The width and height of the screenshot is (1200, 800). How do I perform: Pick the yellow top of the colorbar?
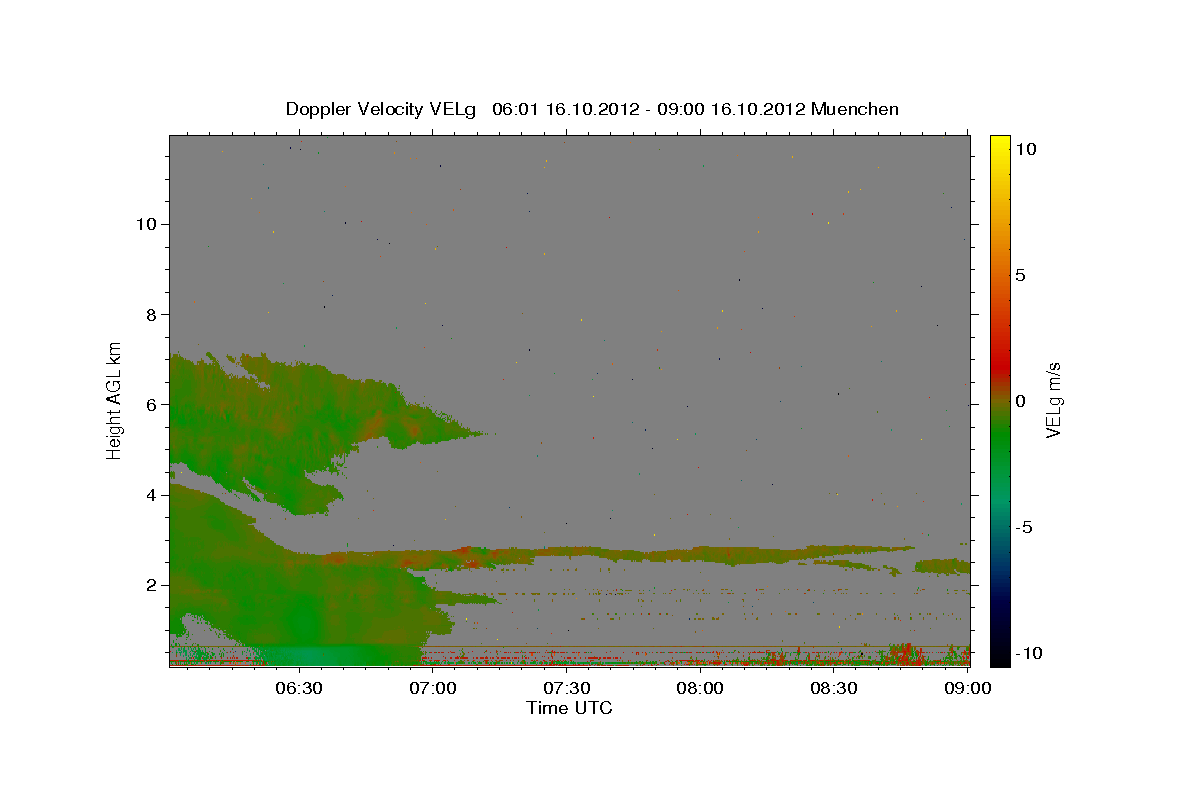click(x=999, y=145)
